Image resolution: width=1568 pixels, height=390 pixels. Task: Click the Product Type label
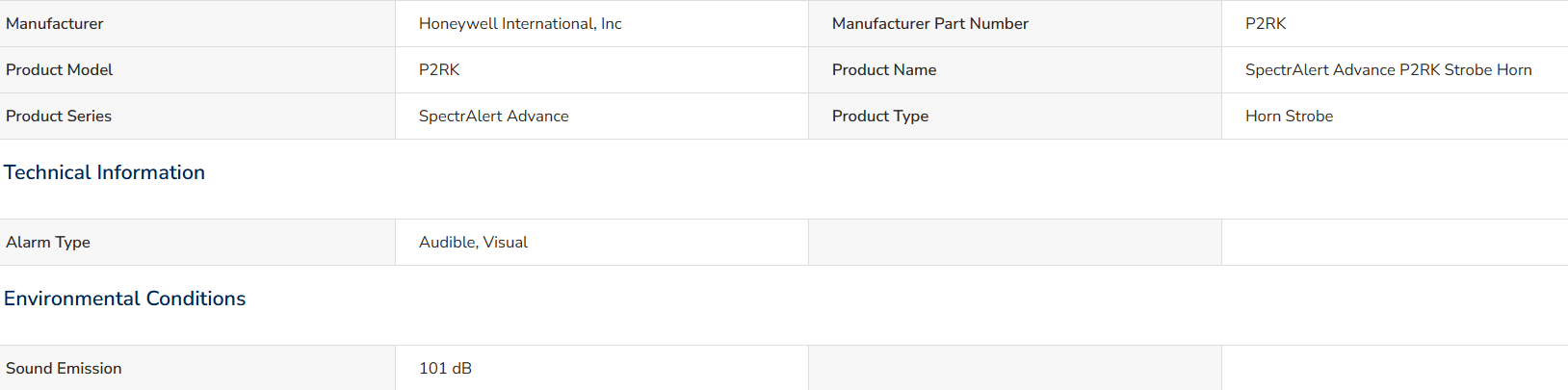pos(880,116)
